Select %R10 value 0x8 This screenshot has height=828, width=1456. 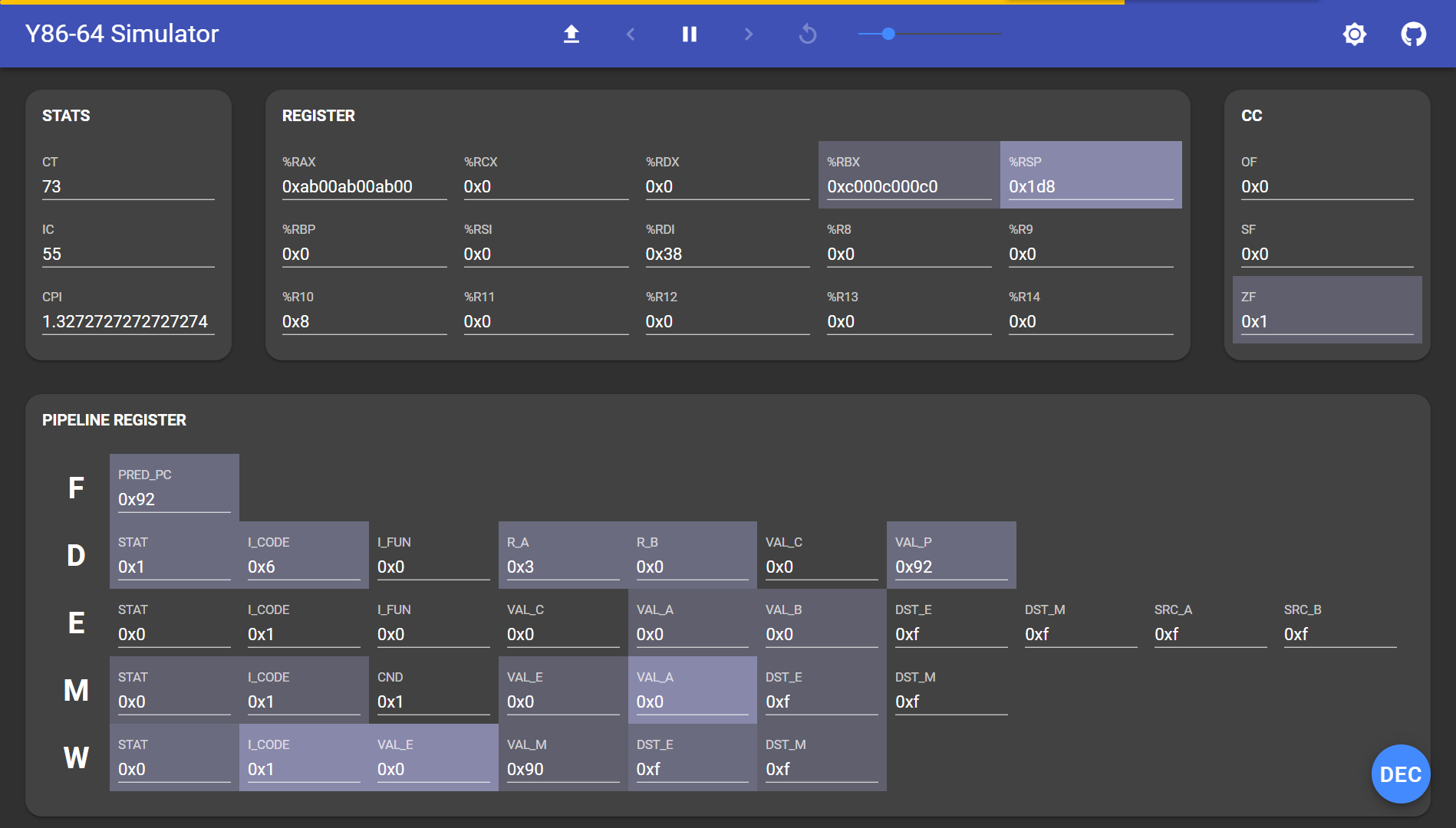pyautogui.click(x=364, y=322)
